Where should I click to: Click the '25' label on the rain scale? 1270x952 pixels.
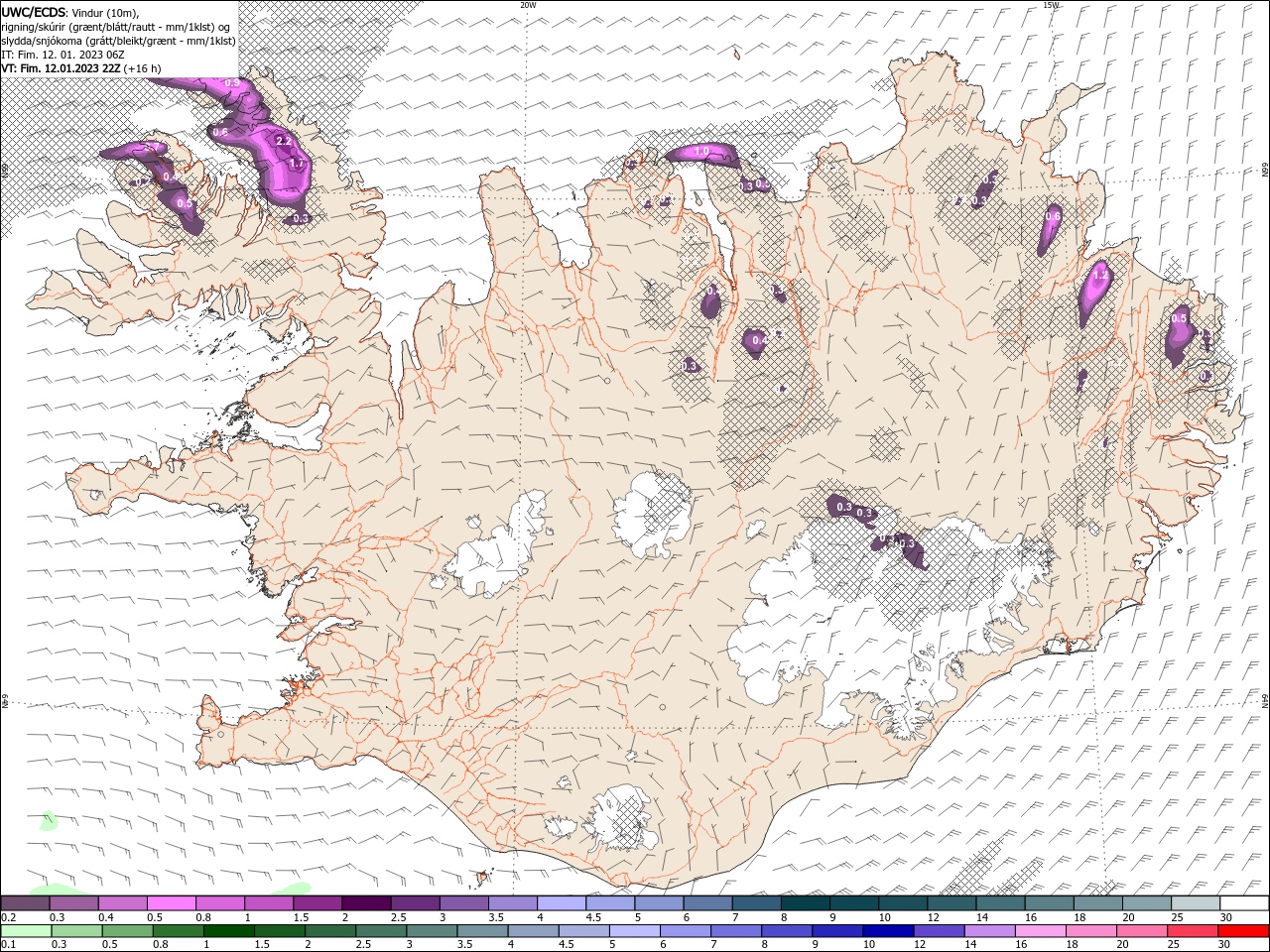click(1173, 944)
